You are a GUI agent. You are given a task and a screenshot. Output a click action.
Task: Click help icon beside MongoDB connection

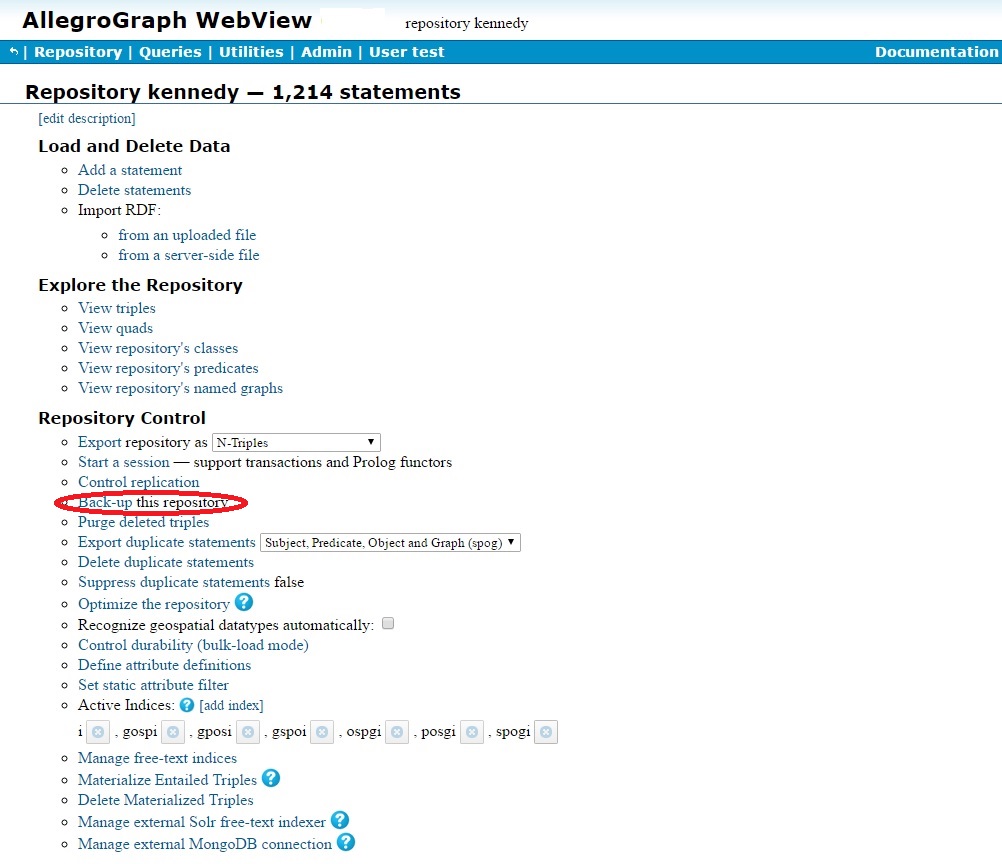click(x=346, y=842)
